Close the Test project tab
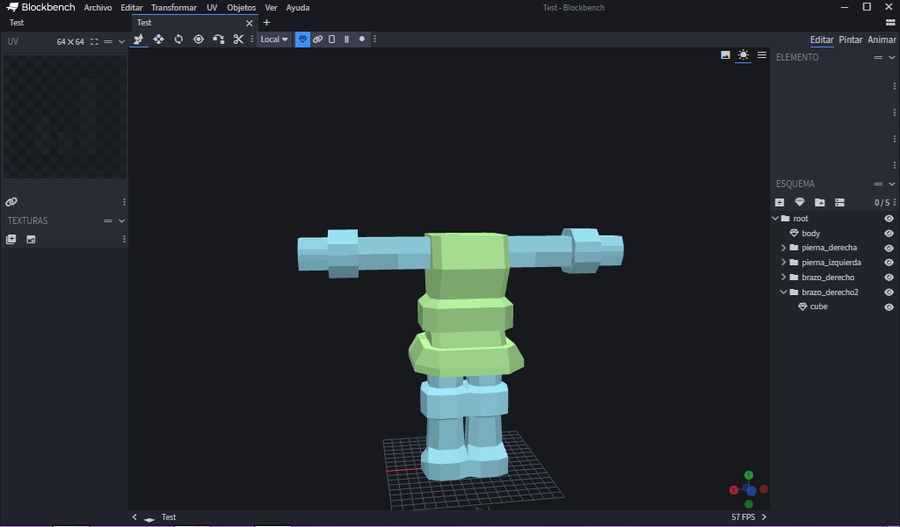The image size is (900, 527). (x=249, y=23)
